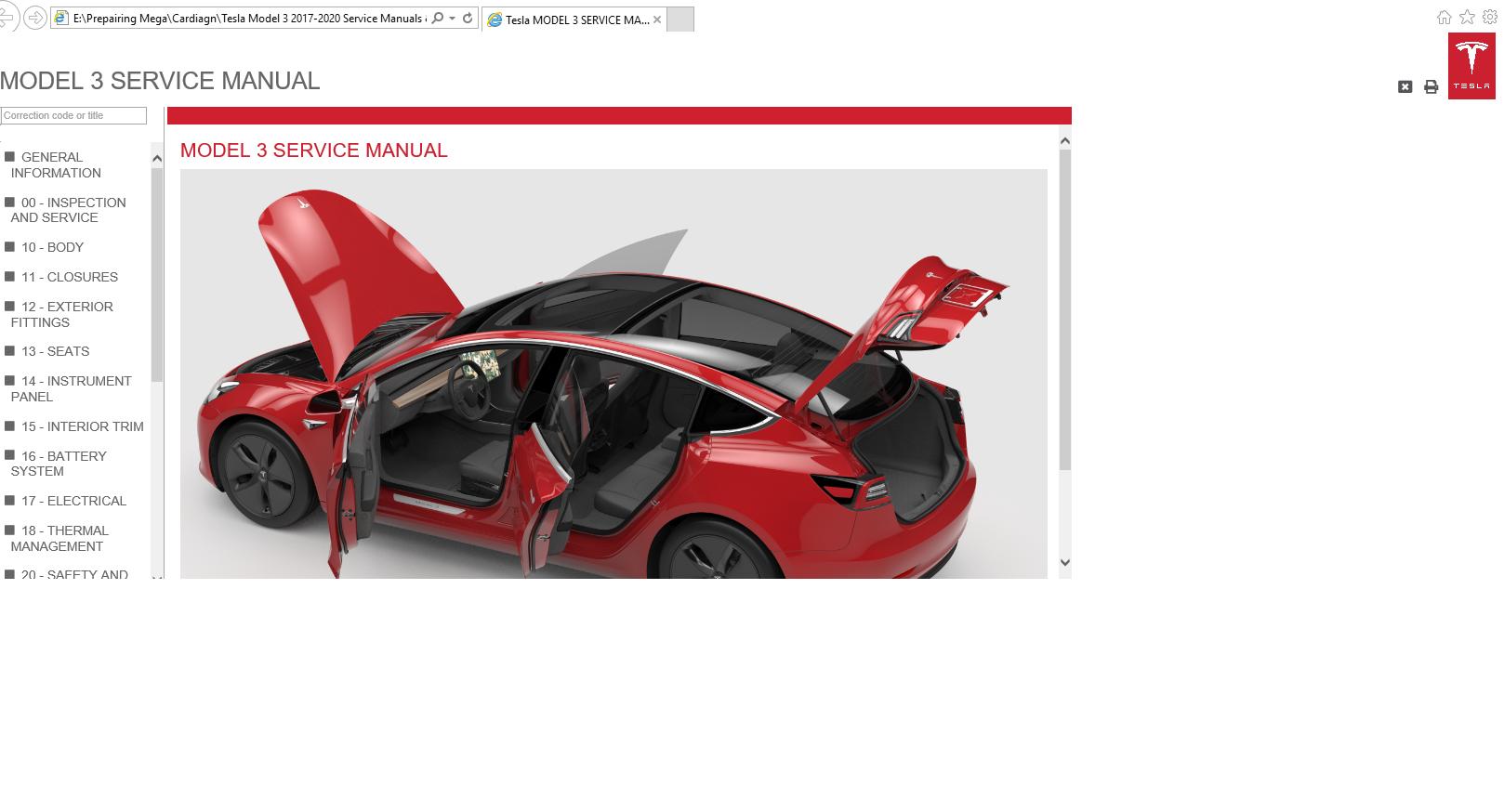Click the Correction code or title search field
This screenshot has width=1504, height=812.
73,115
